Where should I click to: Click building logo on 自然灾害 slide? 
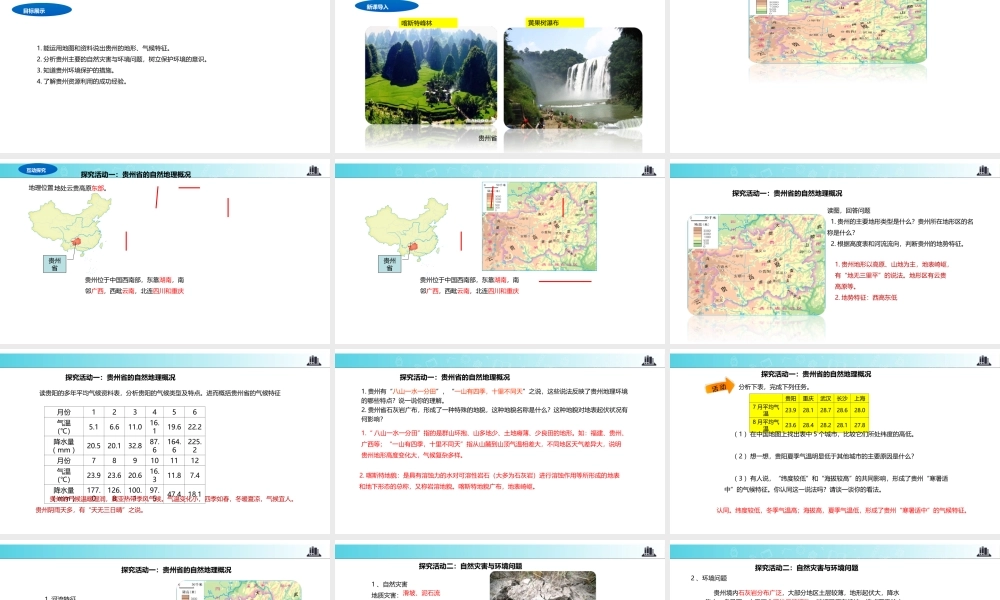(x=649, y=551)
